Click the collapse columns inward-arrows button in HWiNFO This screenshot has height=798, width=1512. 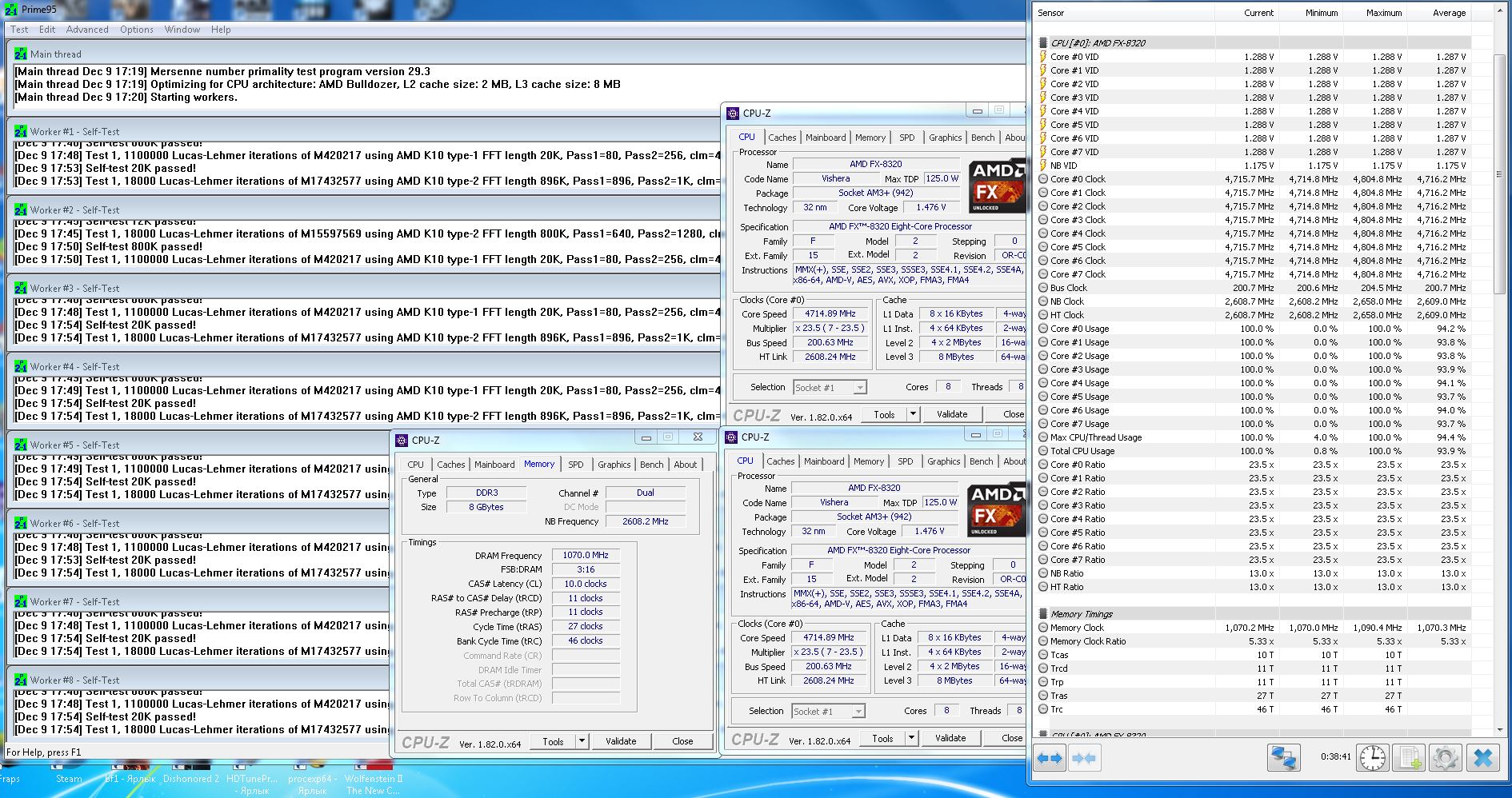[x=1084, y=757]
